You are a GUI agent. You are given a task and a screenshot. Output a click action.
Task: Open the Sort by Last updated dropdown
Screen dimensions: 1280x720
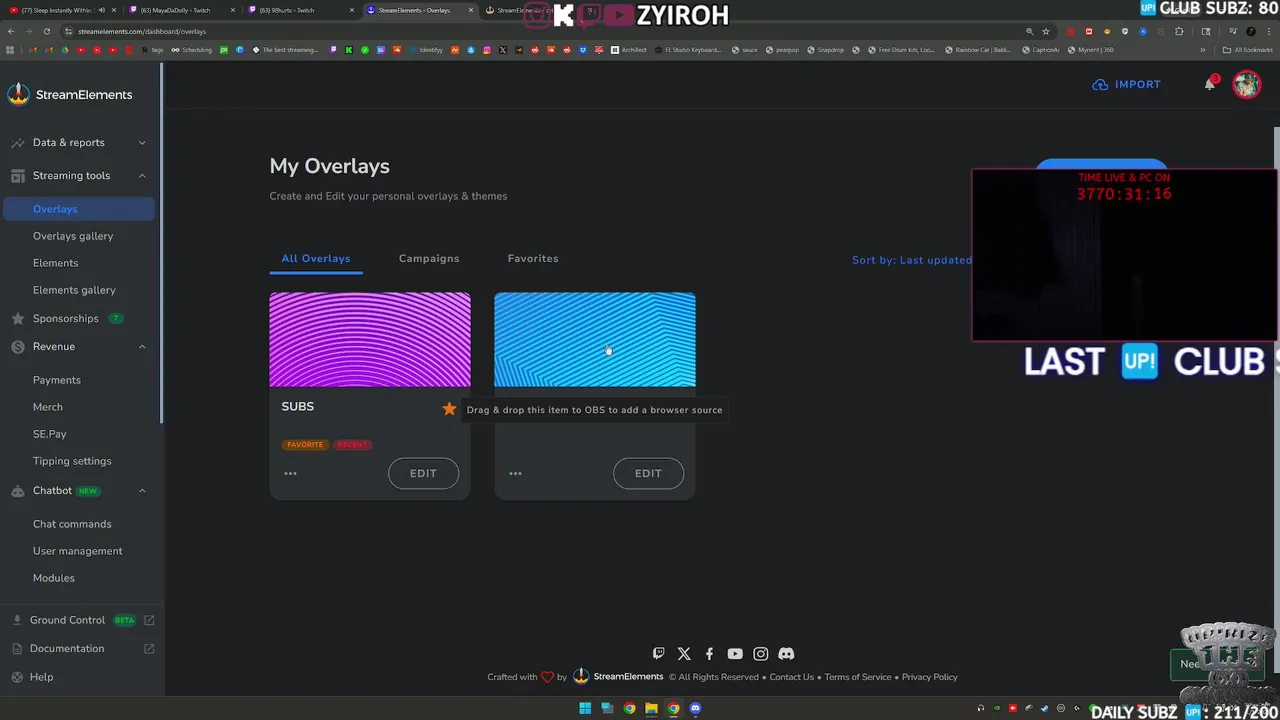pos(912,260)
